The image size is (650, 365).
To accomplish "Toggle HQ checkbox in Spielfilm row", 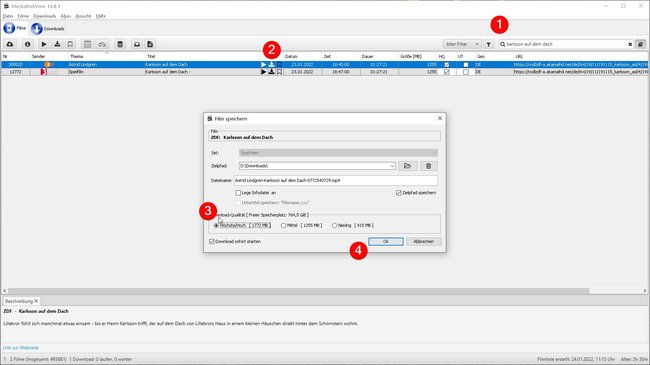I will (x=446, y=72).
